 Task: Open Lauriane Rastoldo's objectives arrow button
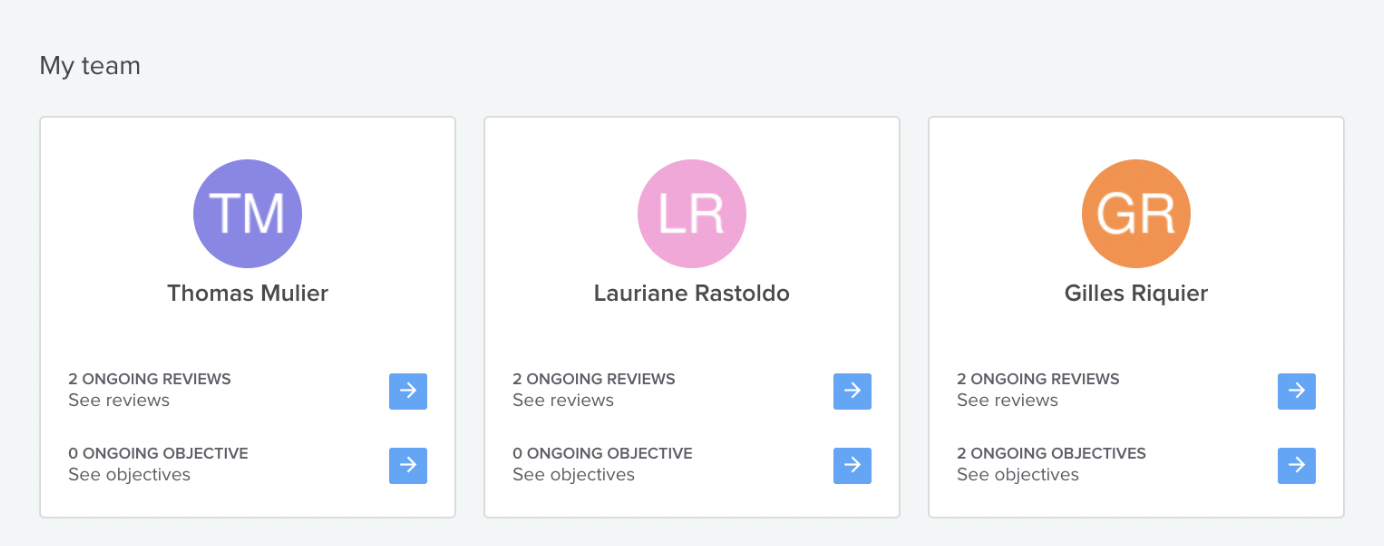[x=852, y=466]
